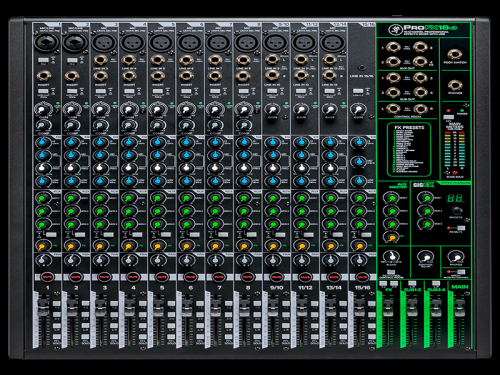Screen dimensions: 500x375
Task: Click the channel 1 gain knob
Action: pyautogui.click(x=42, y=109)
